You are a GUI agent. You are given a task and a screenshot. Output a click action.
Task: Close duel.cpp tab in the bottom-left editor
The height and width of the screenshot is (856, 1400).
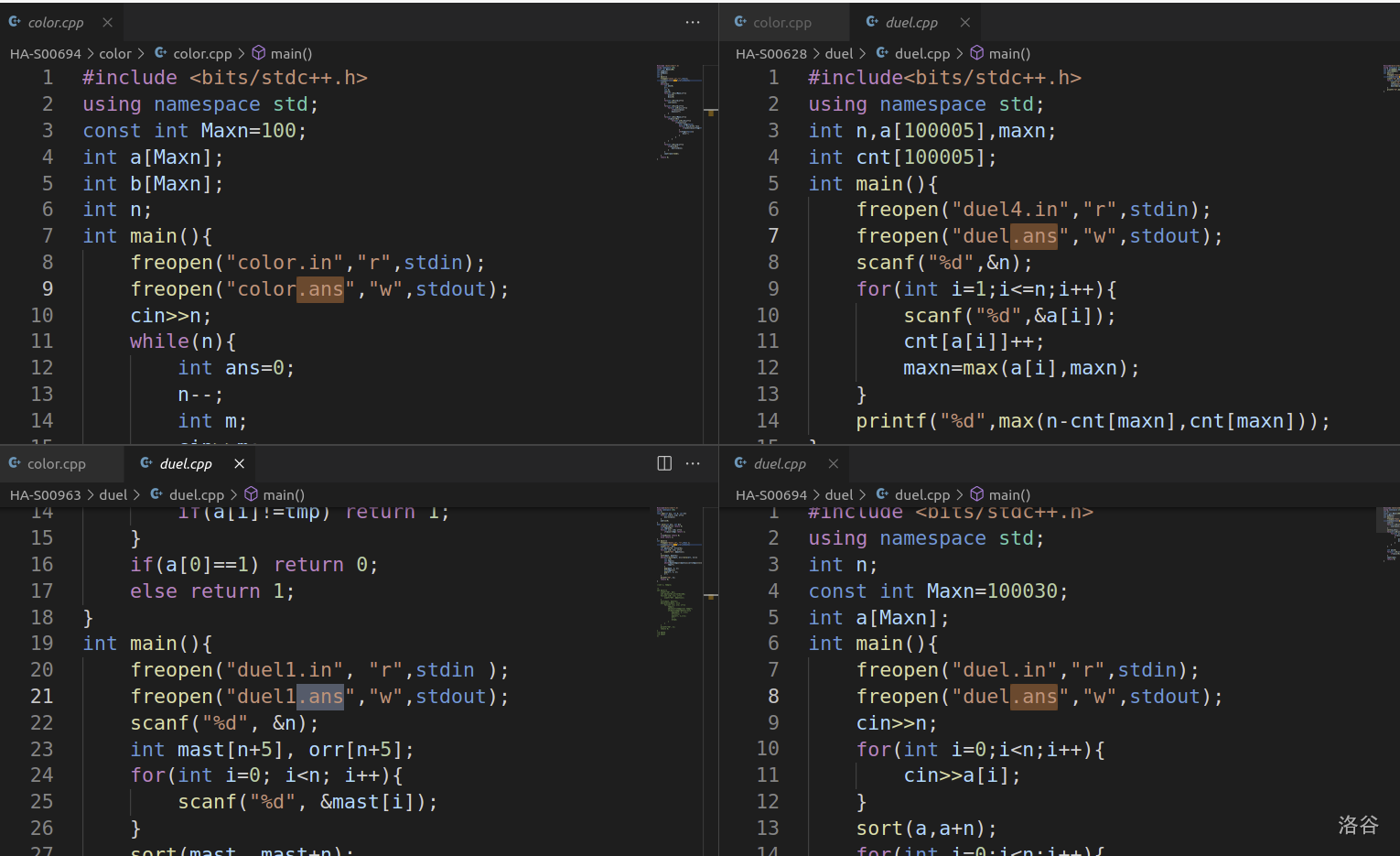[x=239, y=463]
